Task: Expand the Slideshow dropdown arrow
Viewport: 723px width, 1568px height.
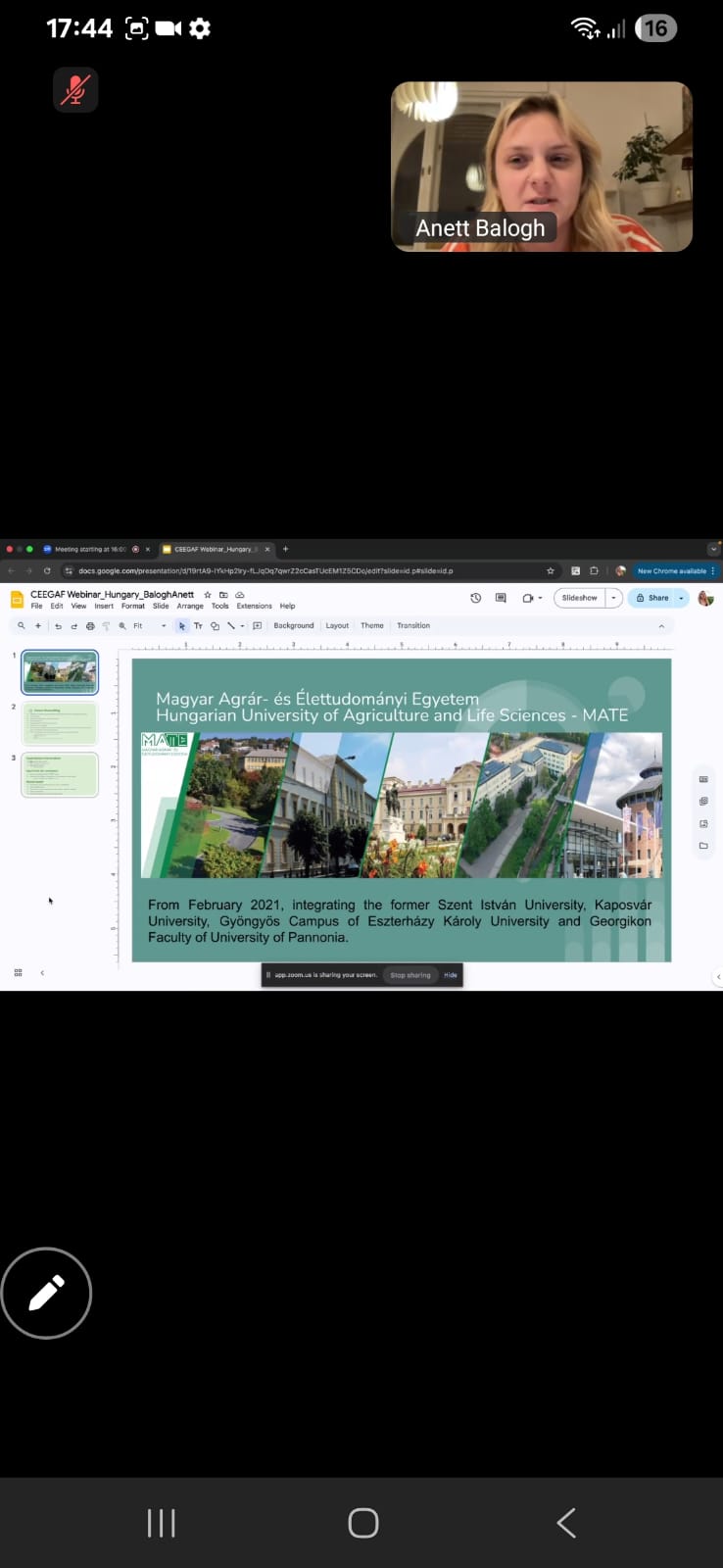Action: coord(614,598)
